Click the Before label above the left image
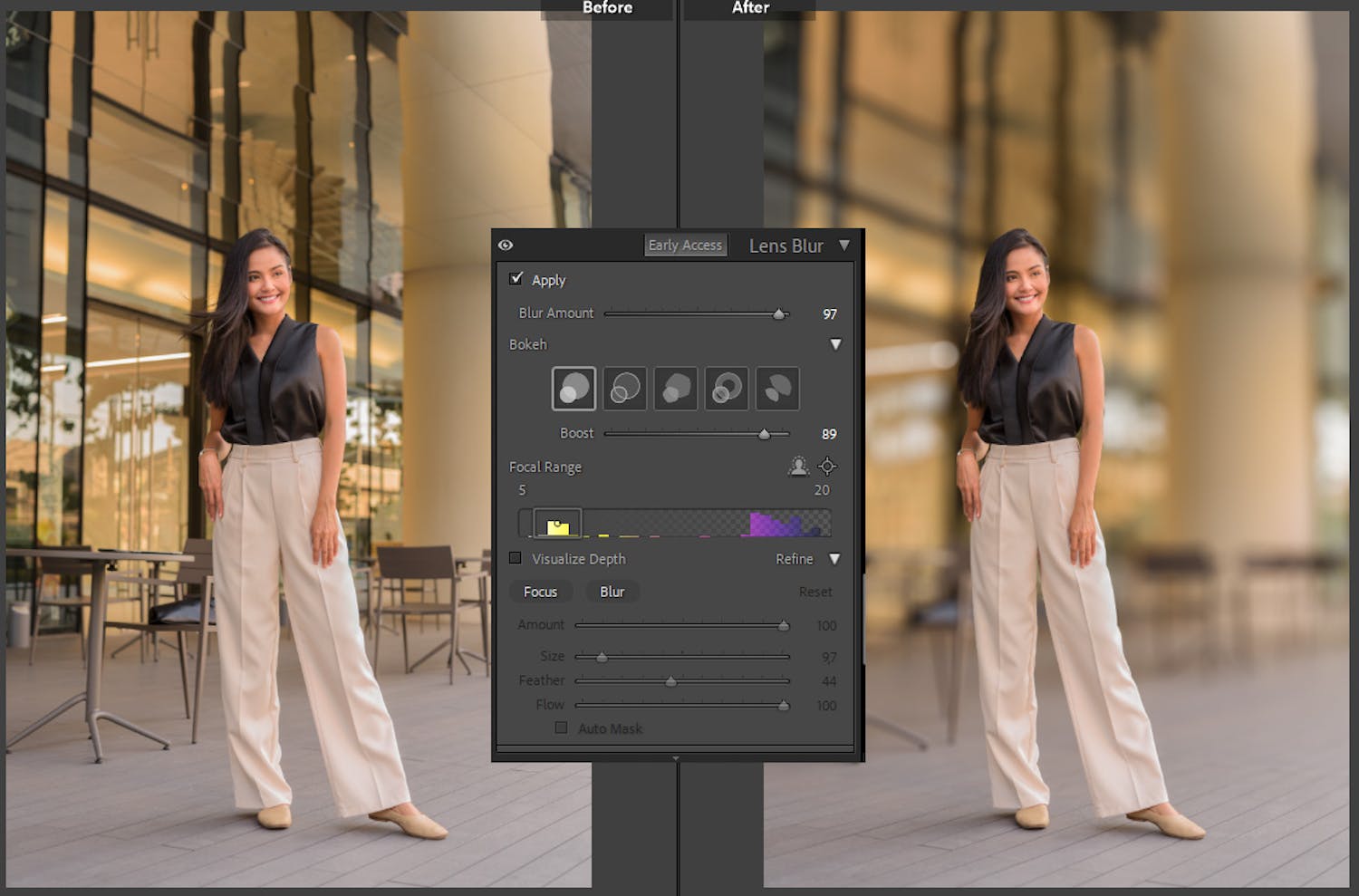Viewport: 1359px width, 896px height. (x=608, y=7)
